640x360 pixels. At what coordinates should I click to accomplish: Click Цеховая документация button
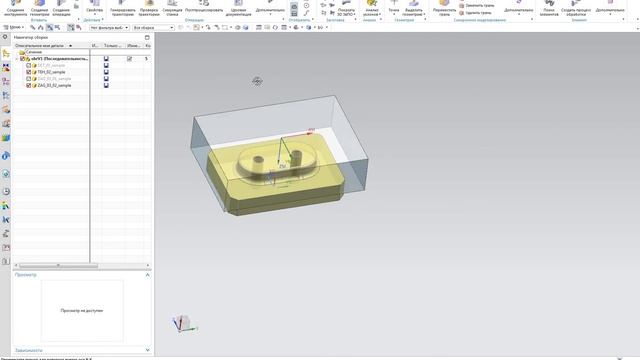click(x=238, y=8)
